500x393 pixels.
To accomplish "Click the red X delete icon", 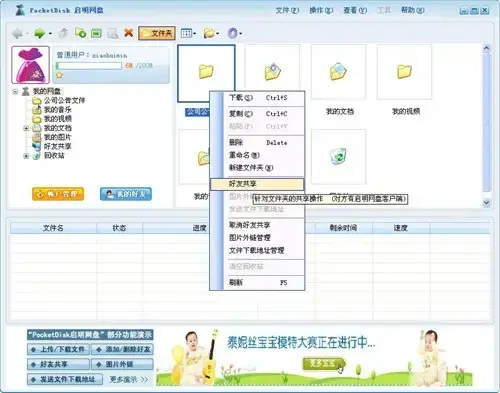I will [x=129, y=33].
